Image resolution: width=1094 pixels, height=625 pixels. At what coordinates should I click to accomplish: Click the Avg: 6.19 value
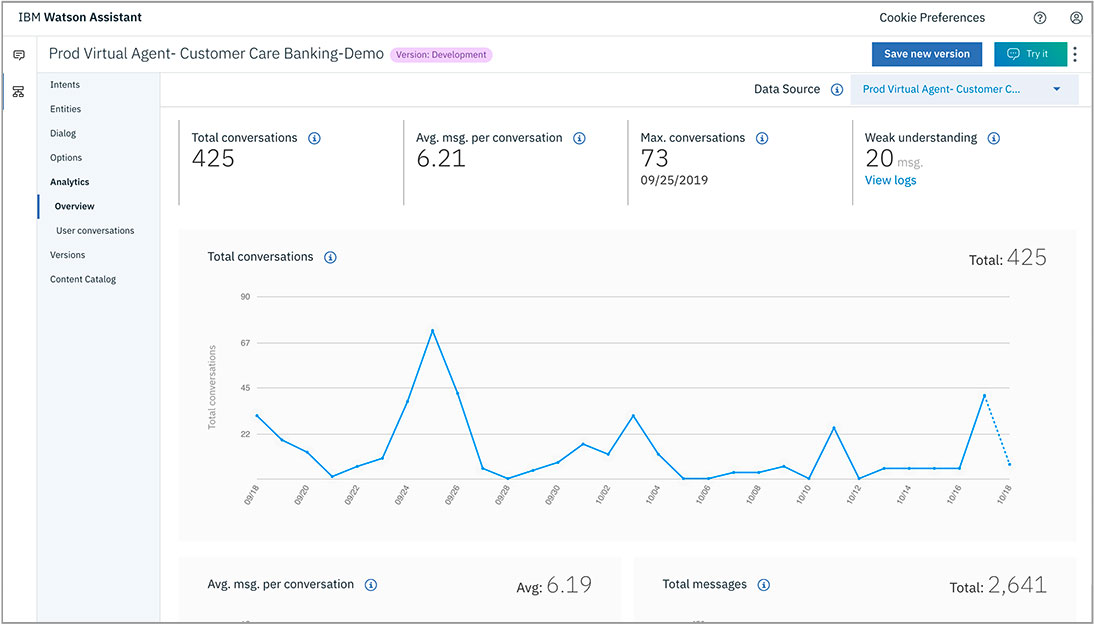click(x=554, y=585)
